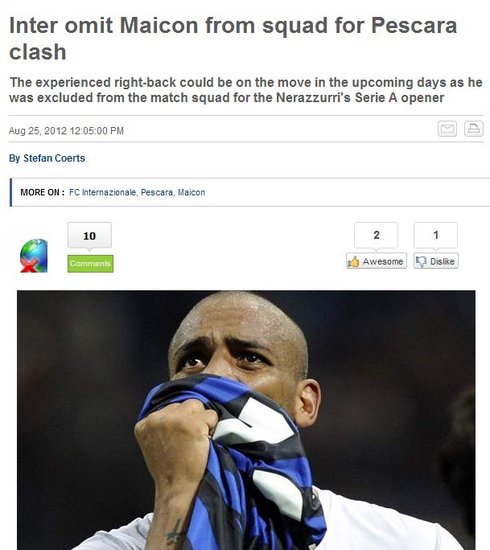Open author Stefan Coerts link

pos(54,158)
